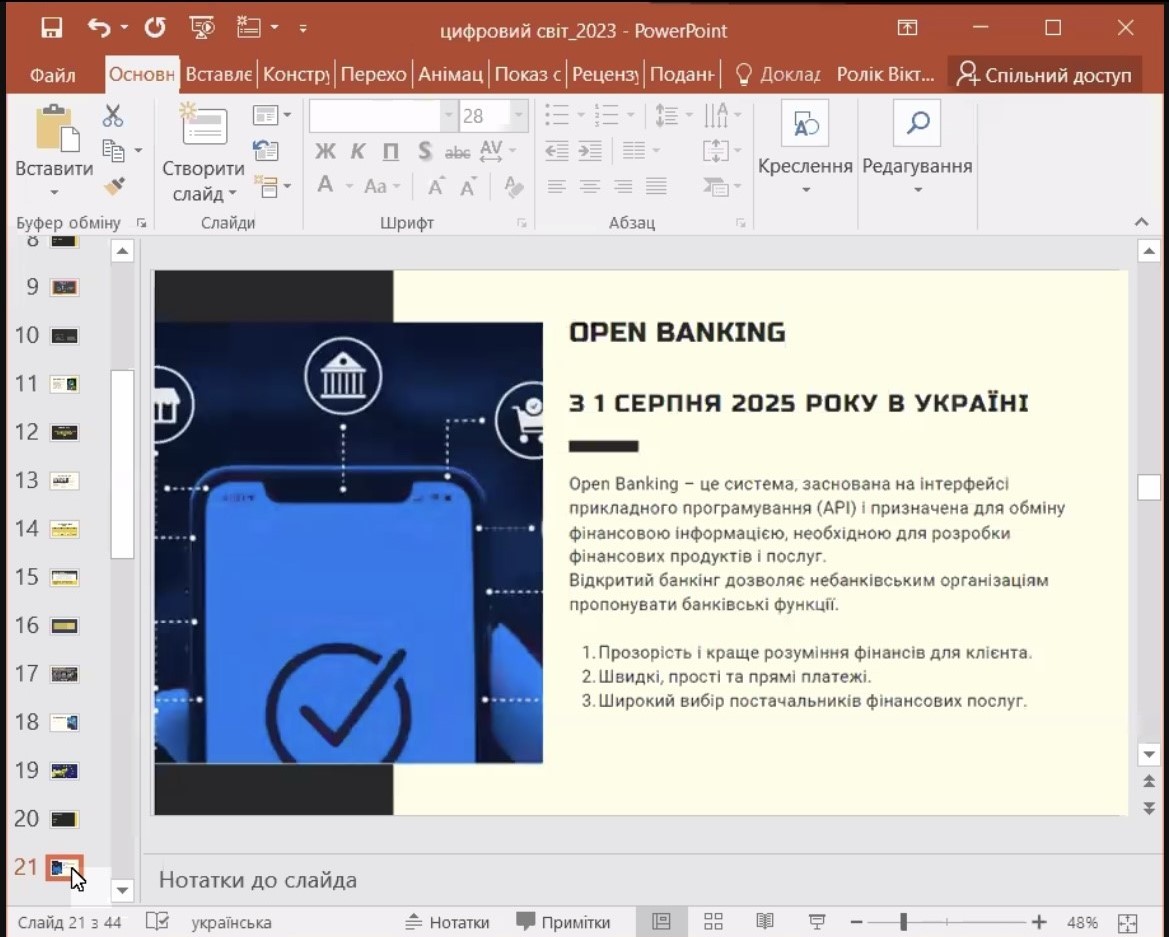
Task: Select slide 17 thumbnail in the panel
Action: [65, 674]
